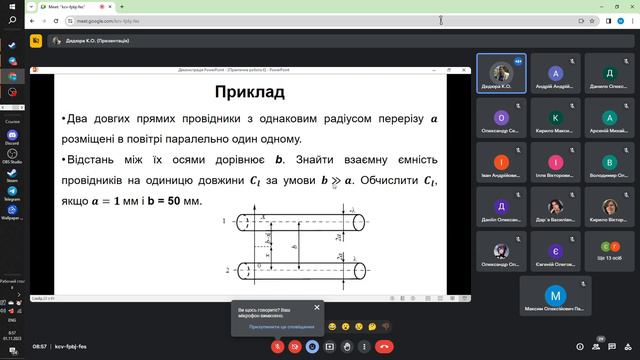Leave the call with the red hang-up button
This screenshot has width=640, height=360.
coord(384,347)
